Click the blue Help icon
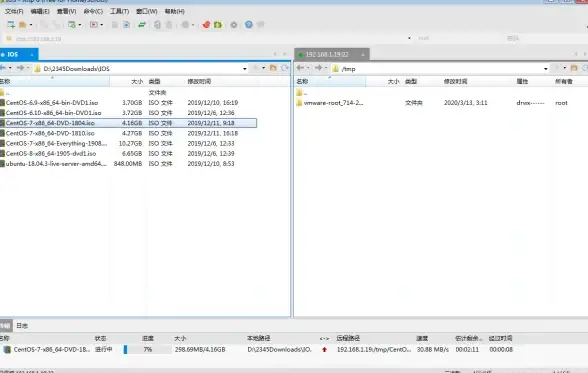The height and width of the screenshot is (373, 588). (249, 24)
